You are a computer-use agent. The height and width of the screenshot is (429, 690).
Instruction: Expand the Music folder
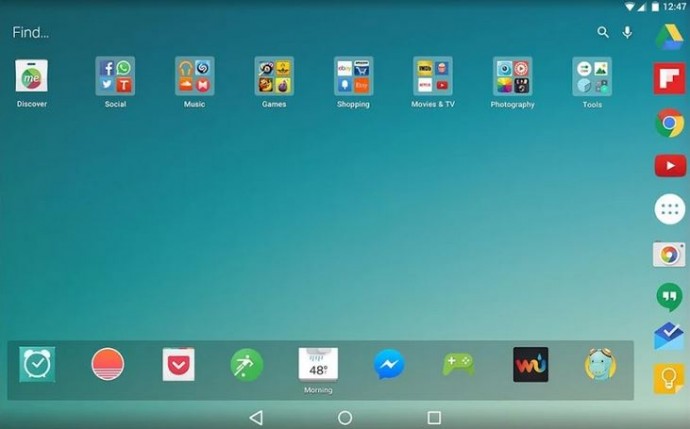pyautogui.click(x=194, y=76)
